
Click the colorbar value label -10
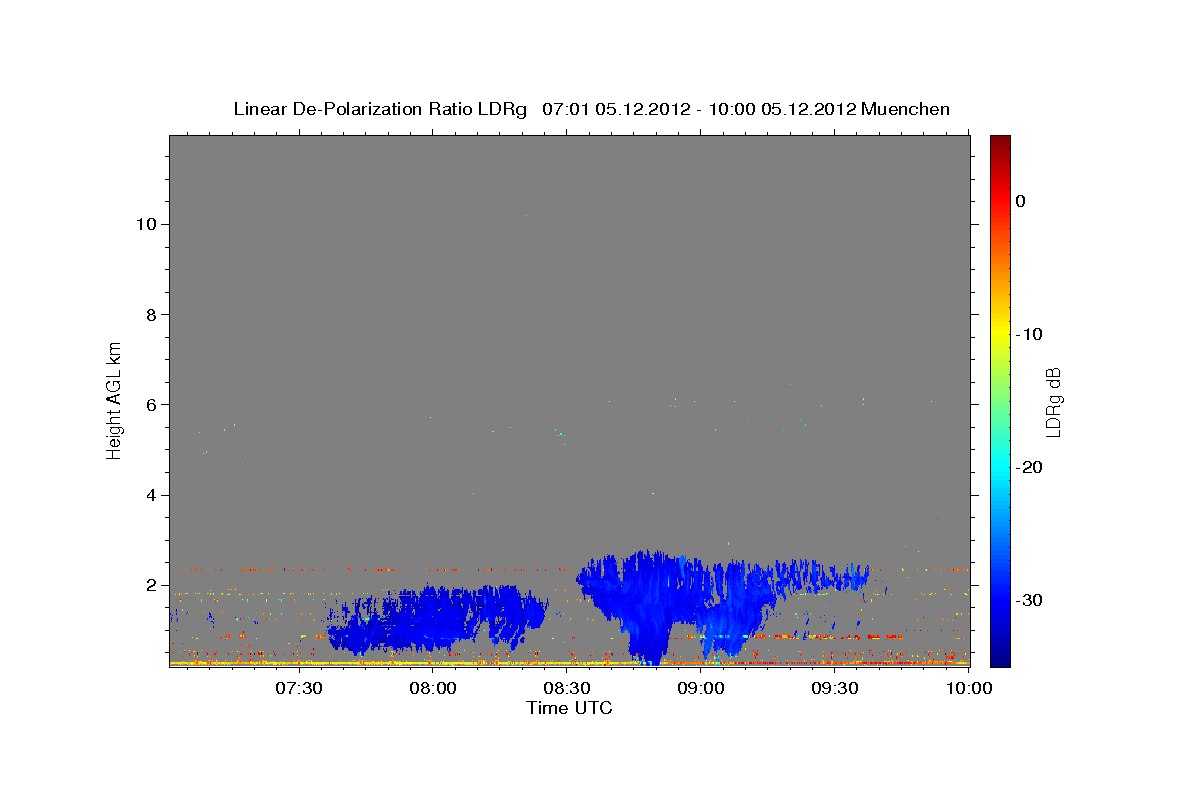1031,334
